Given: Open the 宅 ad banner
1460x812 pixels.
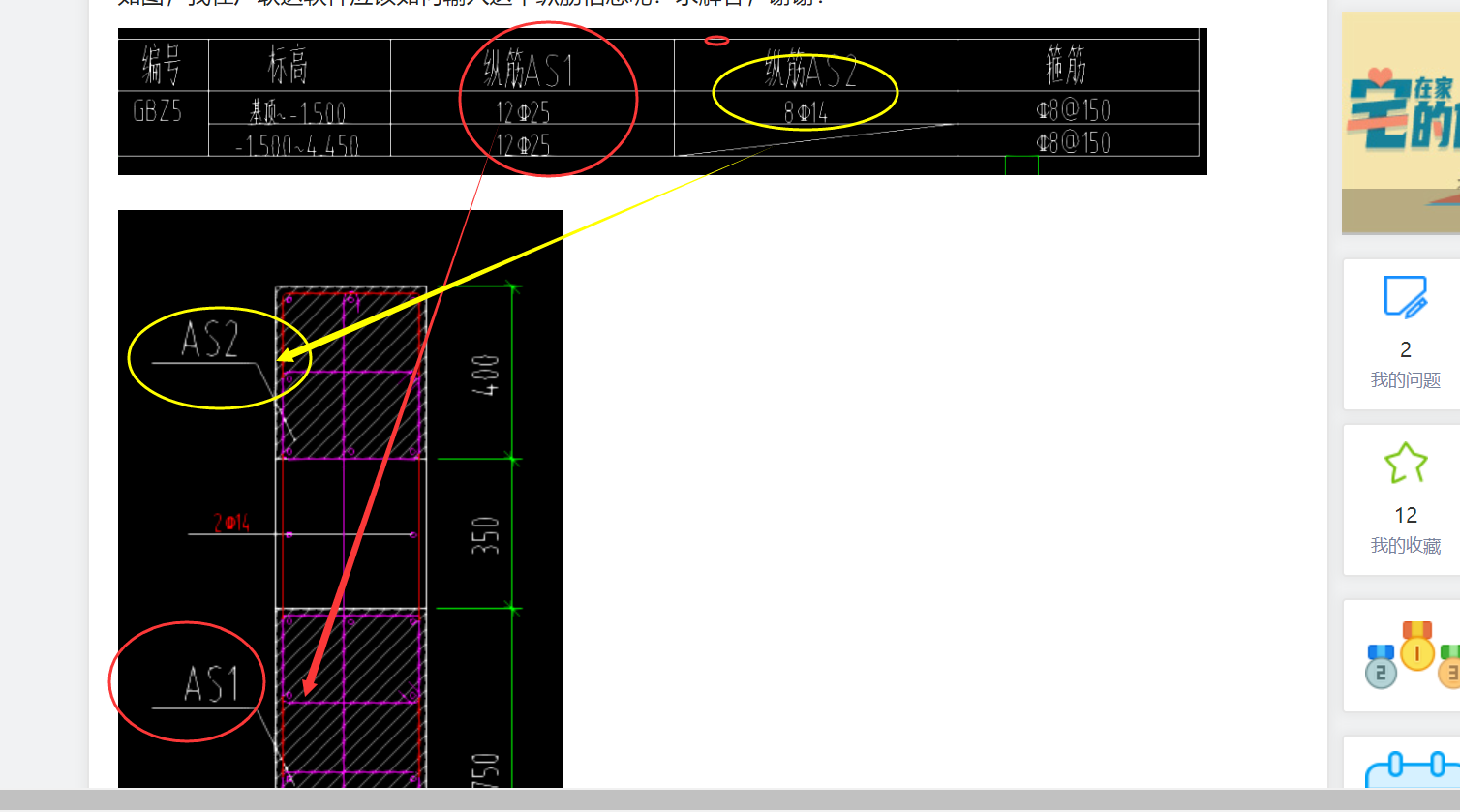Looking at the screenshot, I should coord(1401,123).
